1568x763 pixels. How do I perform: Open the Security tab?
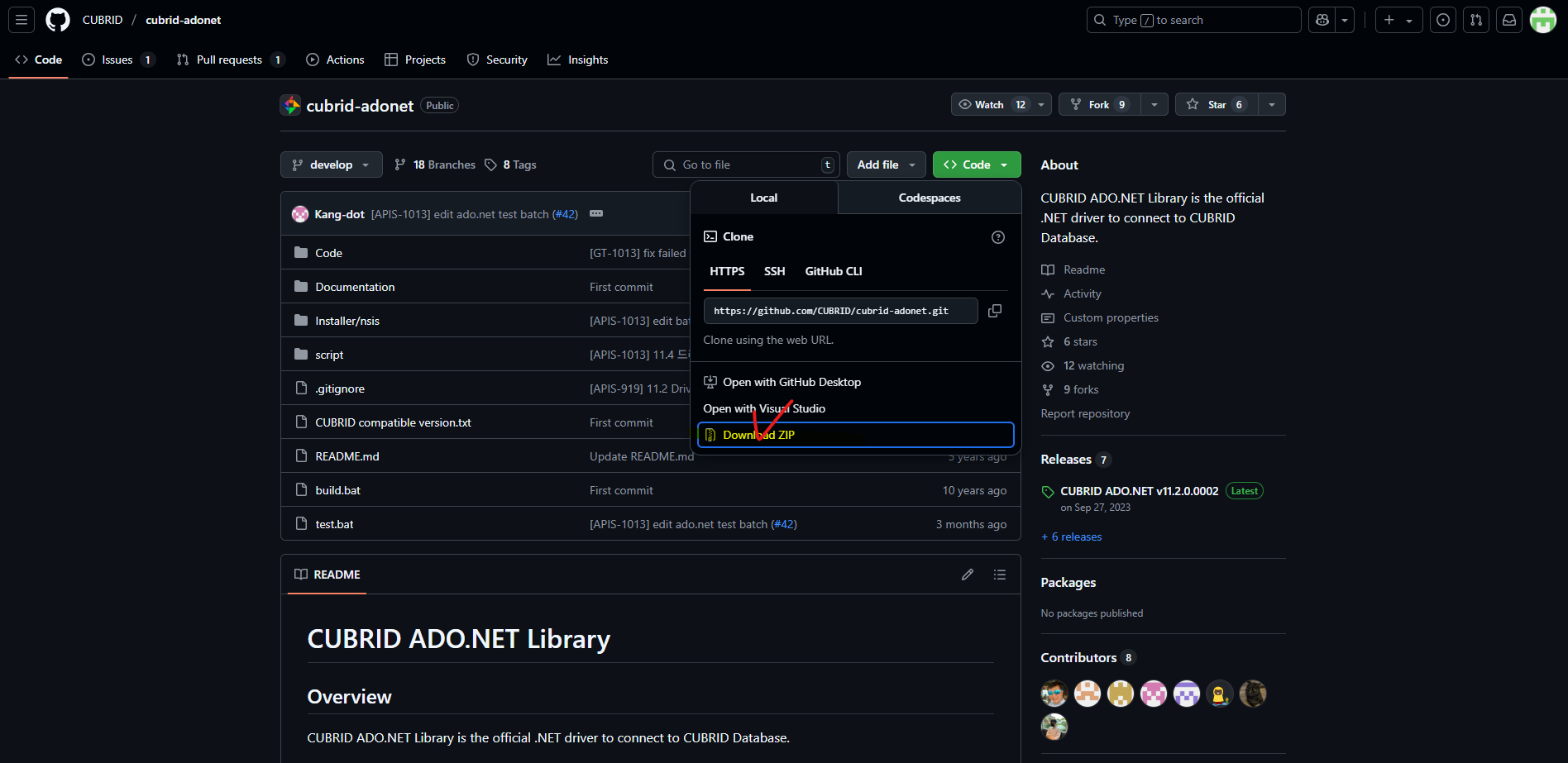(x=497, y=60)
